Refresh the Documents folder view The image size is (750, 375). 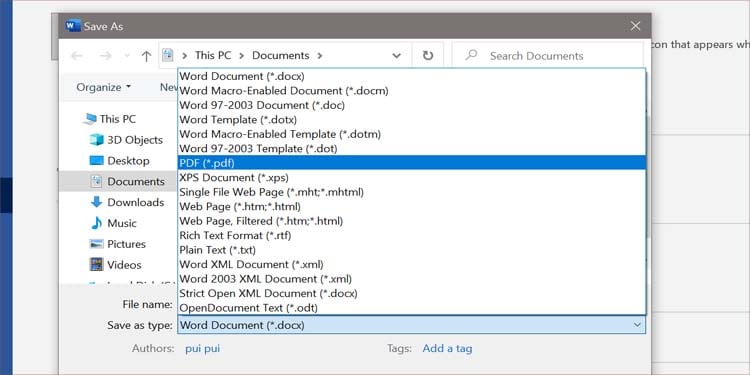click(x=428, y=55)
